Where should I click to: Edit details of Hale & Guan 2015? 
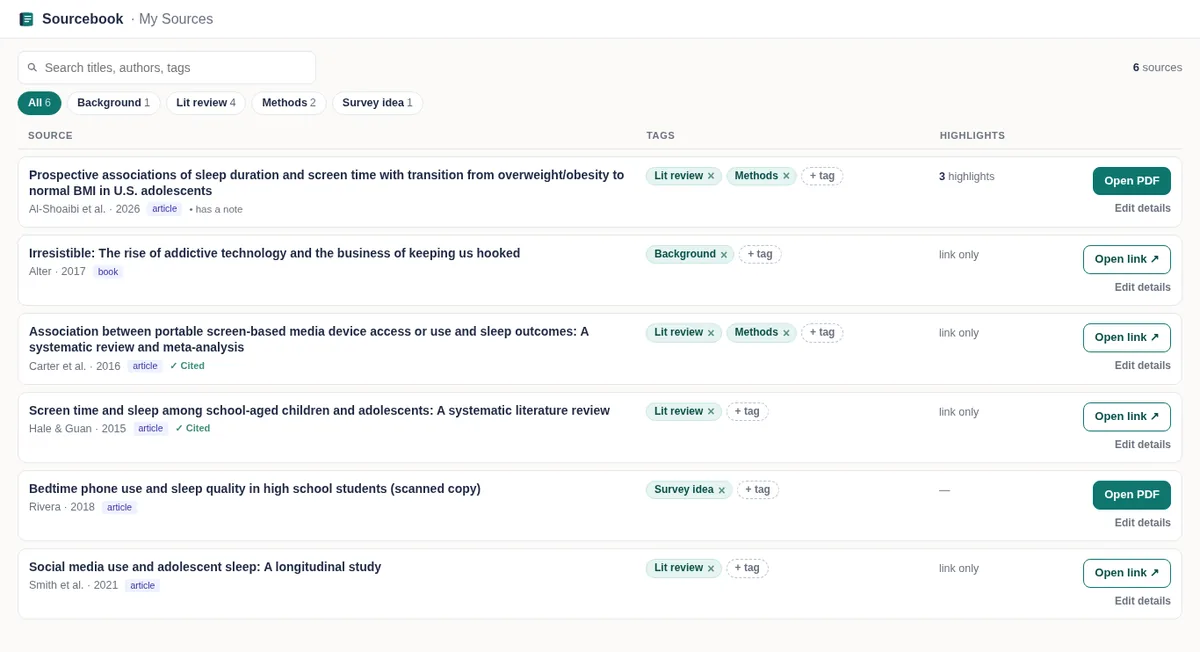[1142, 444]
